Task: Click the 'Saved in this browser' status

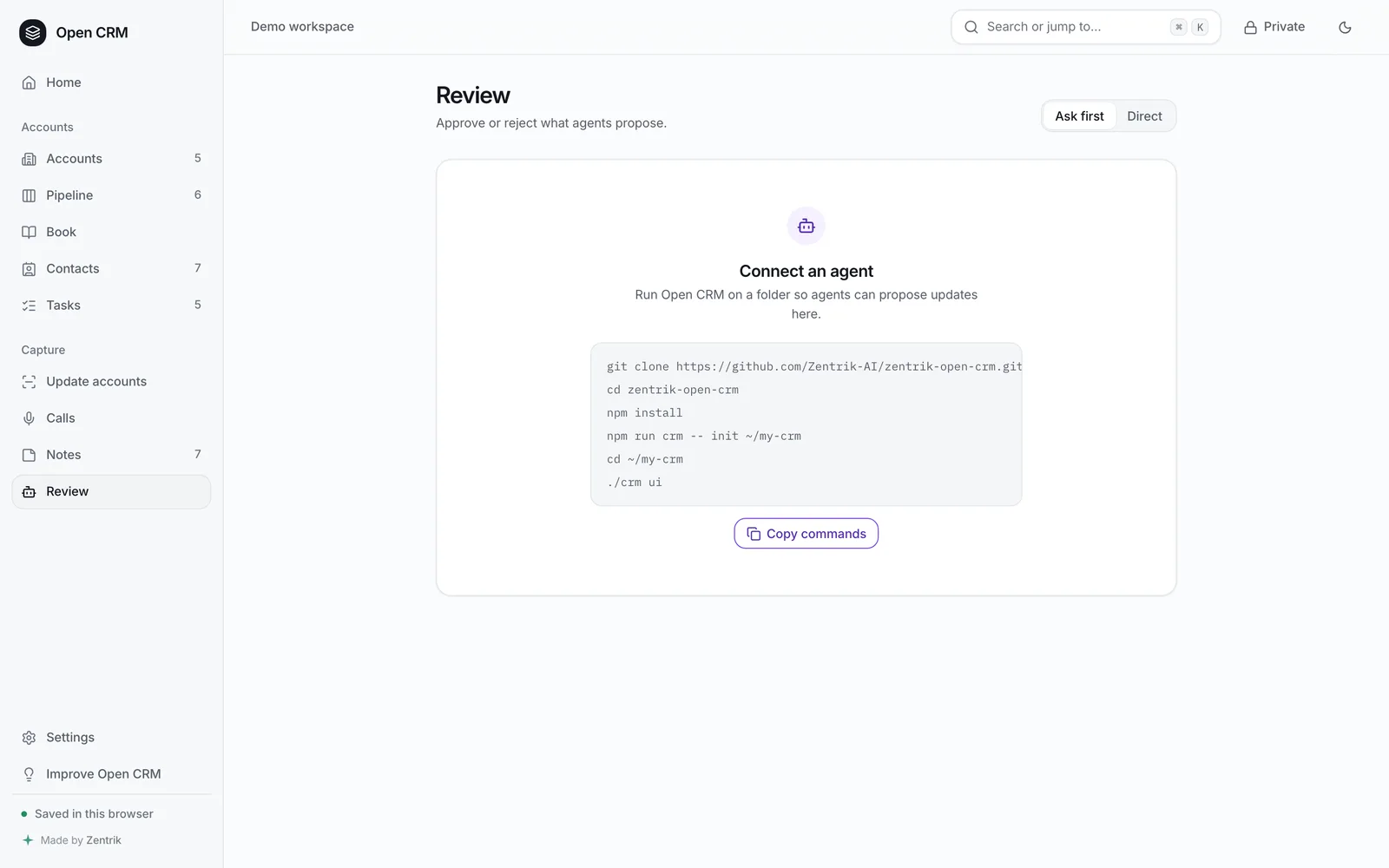Action: (94, 814)
